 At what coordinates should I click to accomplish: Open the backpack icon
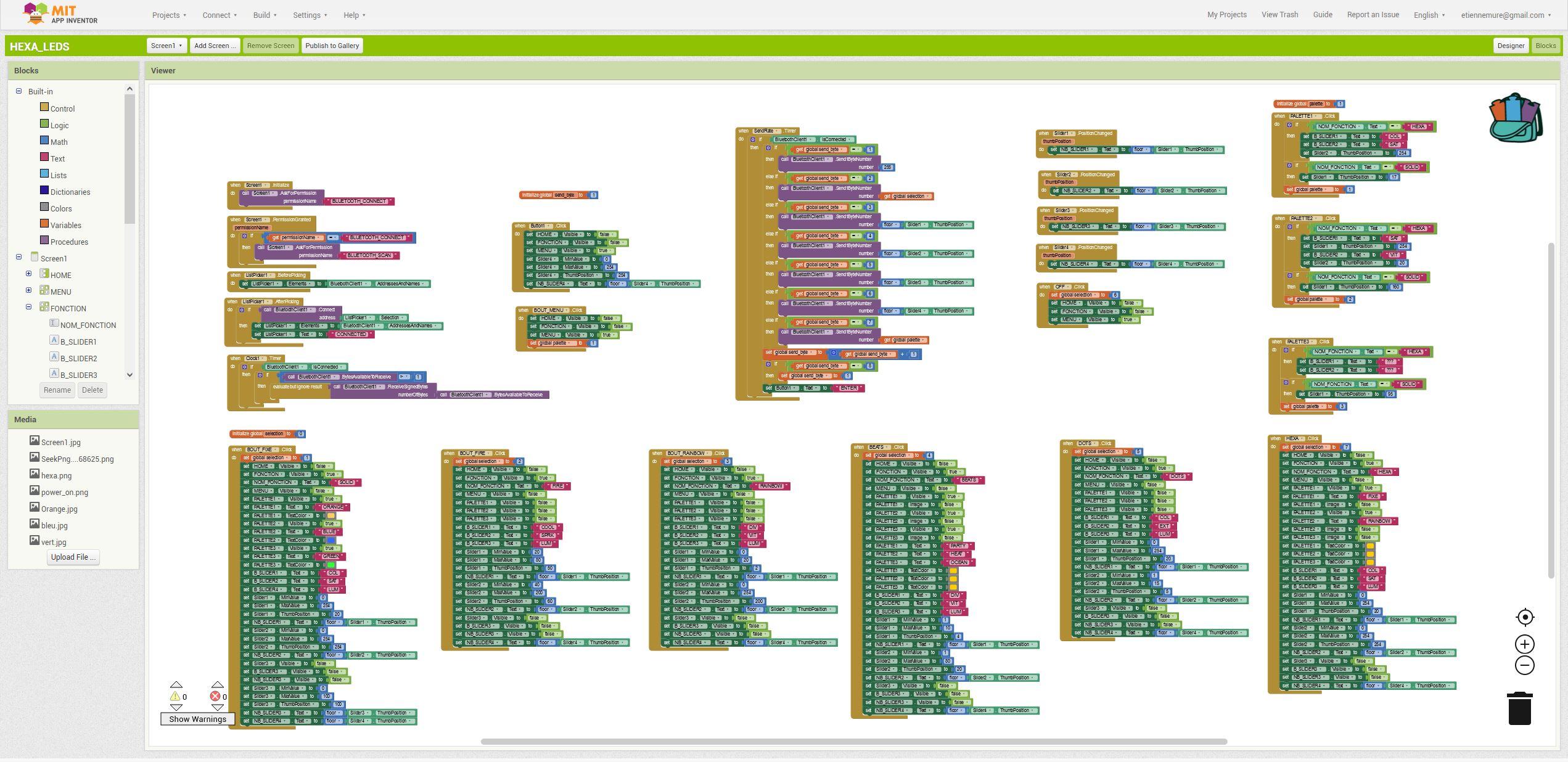click(x=1514, y=118)
